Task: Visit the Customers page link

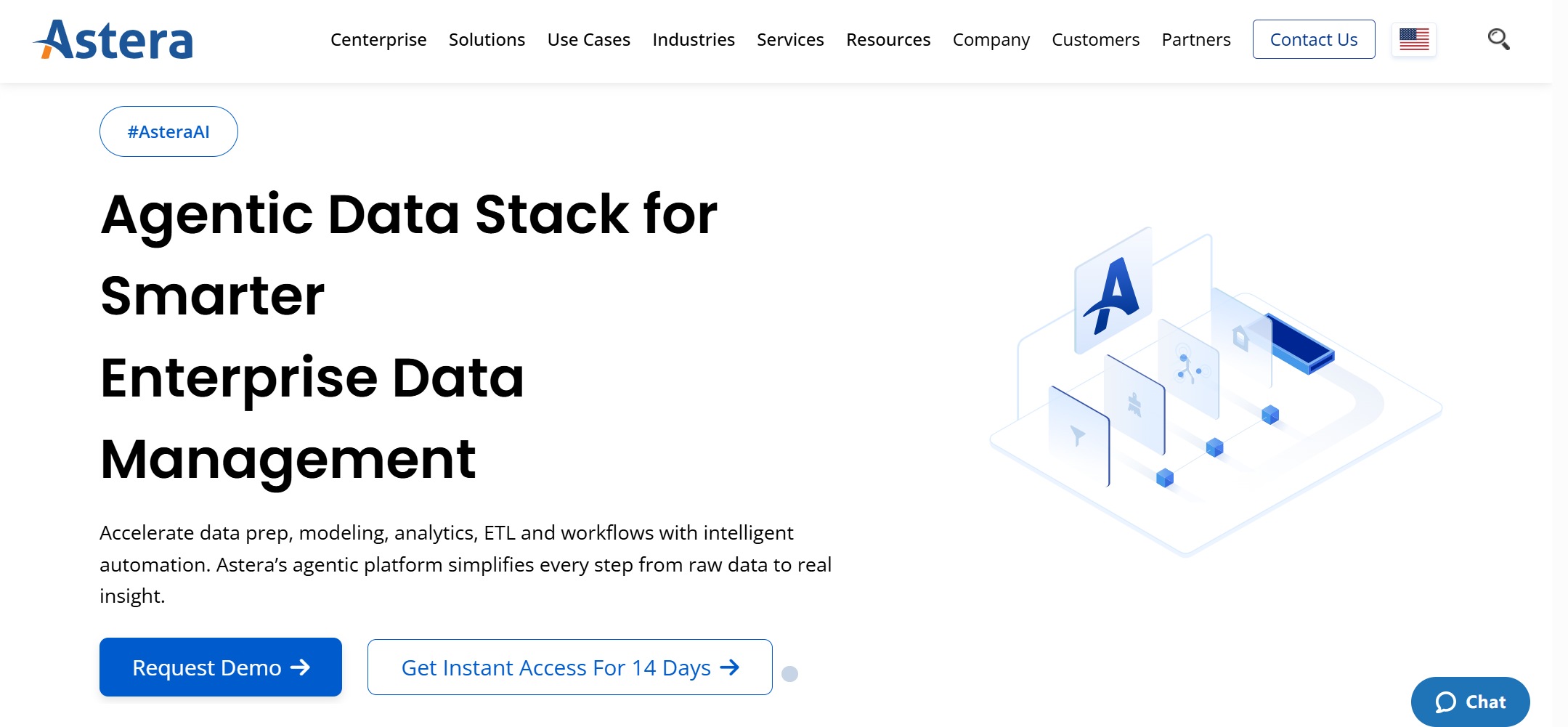Action: coord(1095,40)
